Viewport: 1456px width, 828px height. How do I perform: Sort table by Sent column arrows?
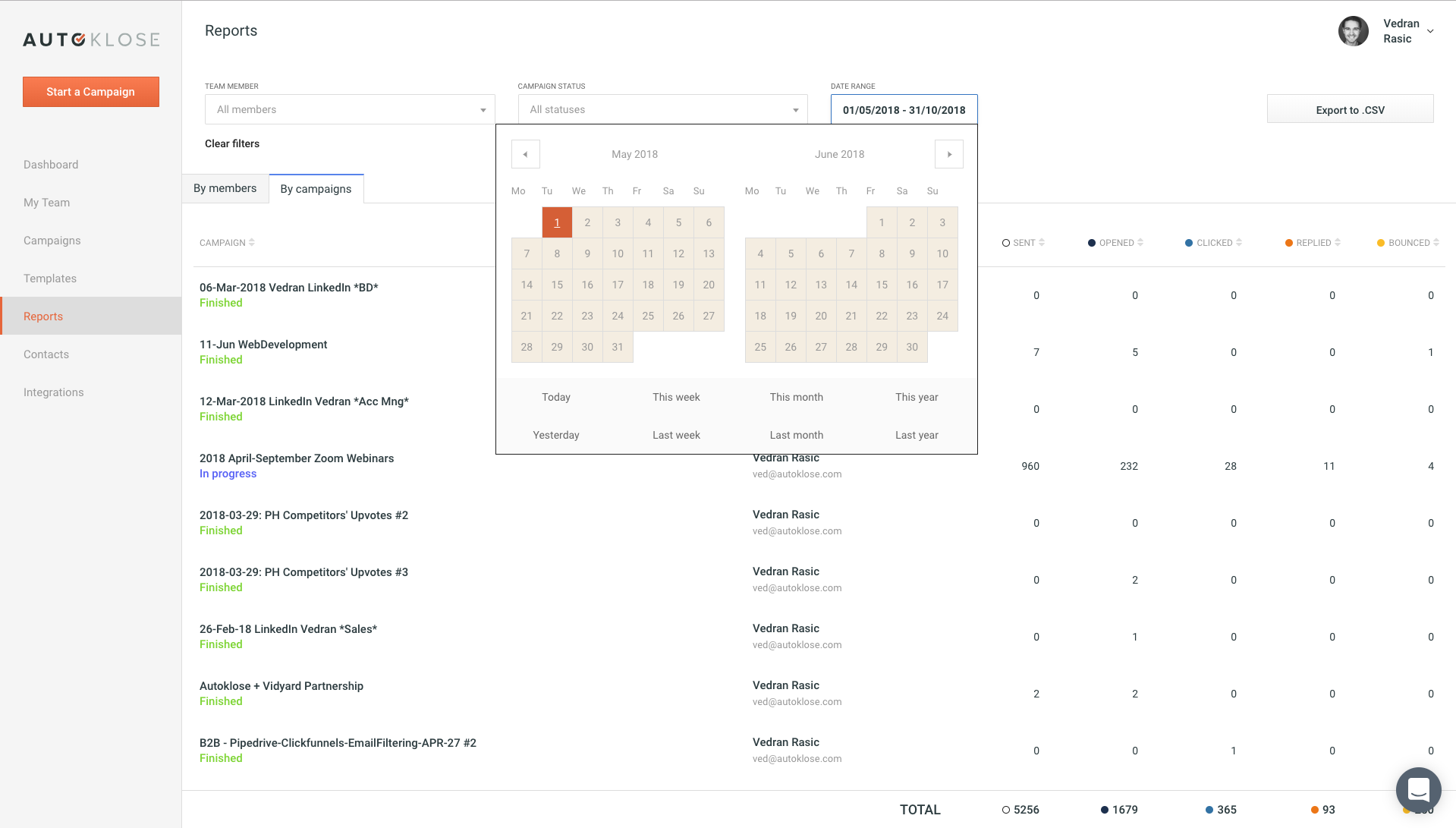(1042, 243)
